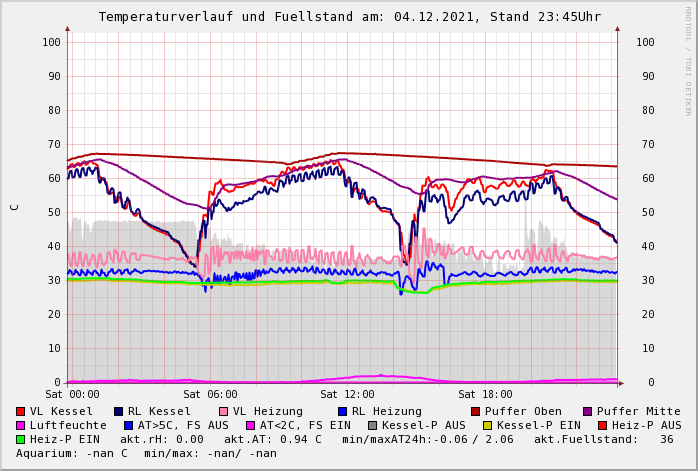Select the pink VL Heizung legend swatch
698x471 pixels.
(224, 411)
